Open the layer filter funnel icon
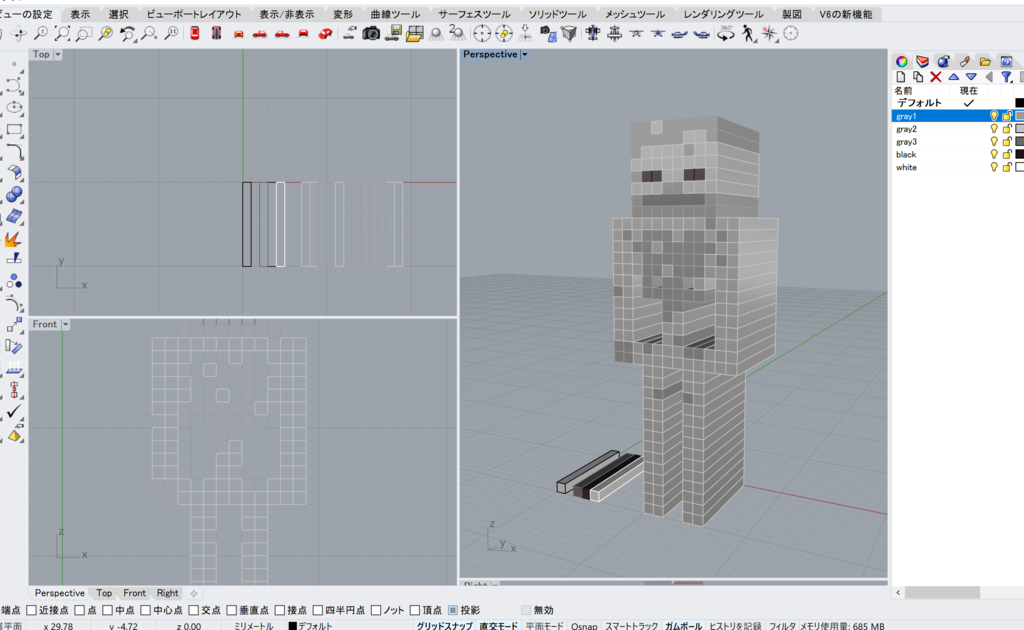 1007,77
